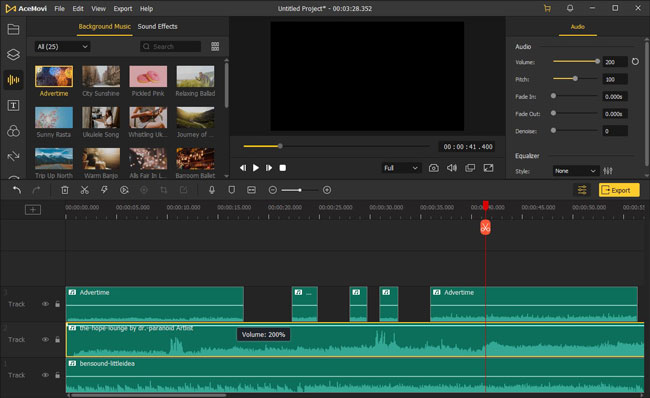
Task: Open the Full preview quality dropdown
Action: point(401,168)
